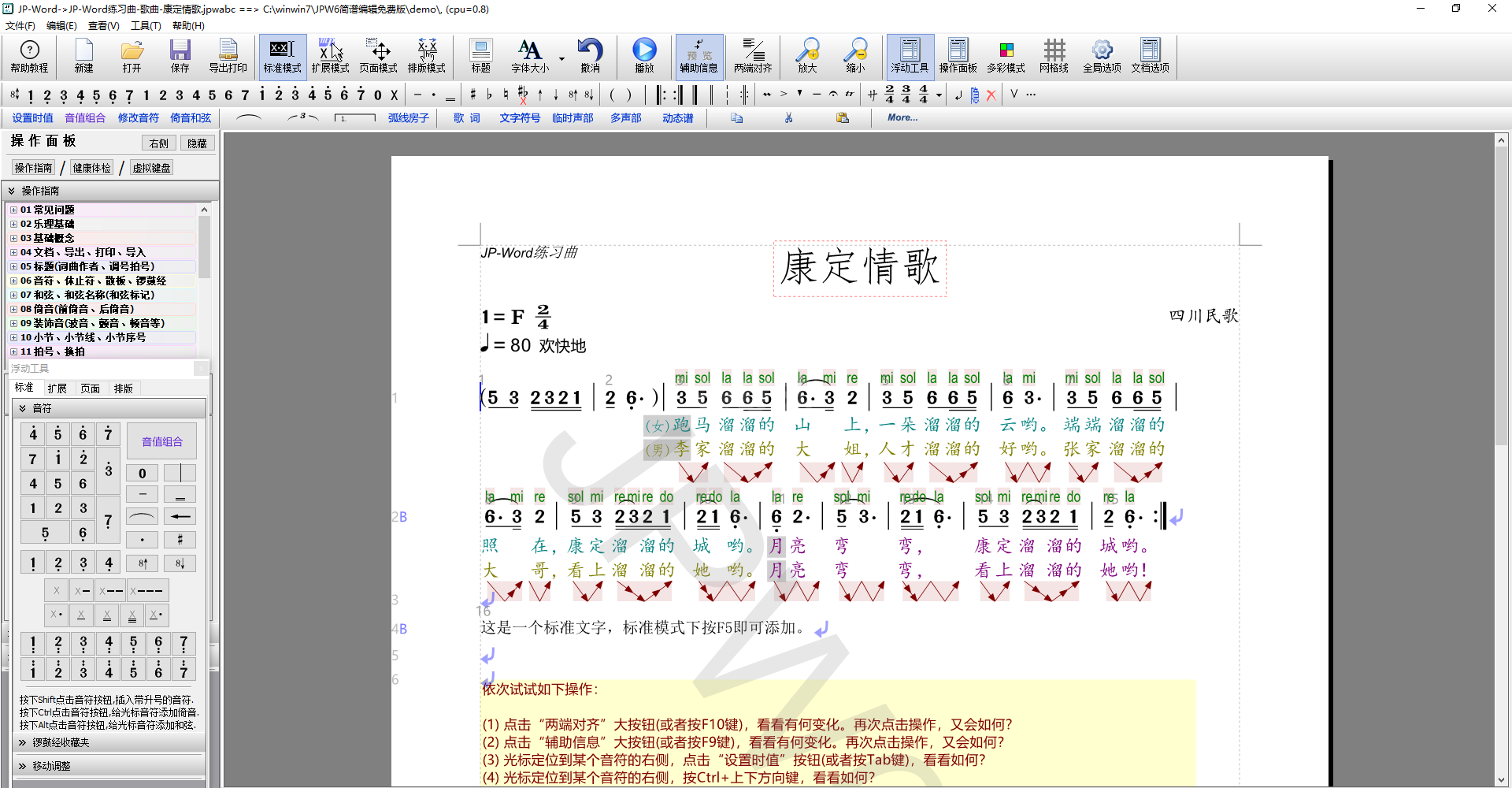Click the 字体大小 font size icon
Image resolution: width=1512 pixels, height=788 pixels.
coord(530,57)
